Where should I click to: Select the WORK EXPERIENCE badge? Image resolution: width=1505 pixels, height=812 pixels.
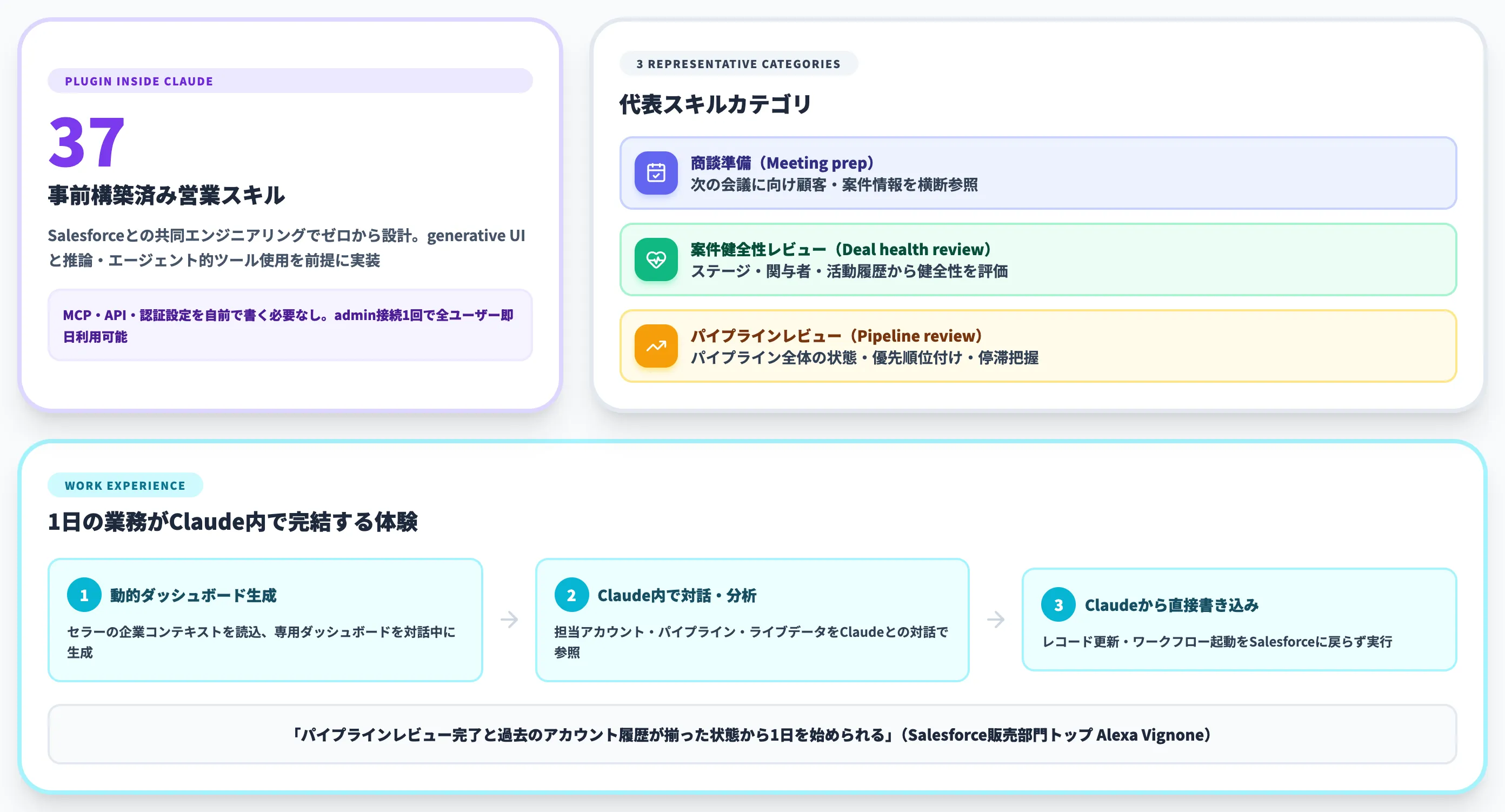125,485
